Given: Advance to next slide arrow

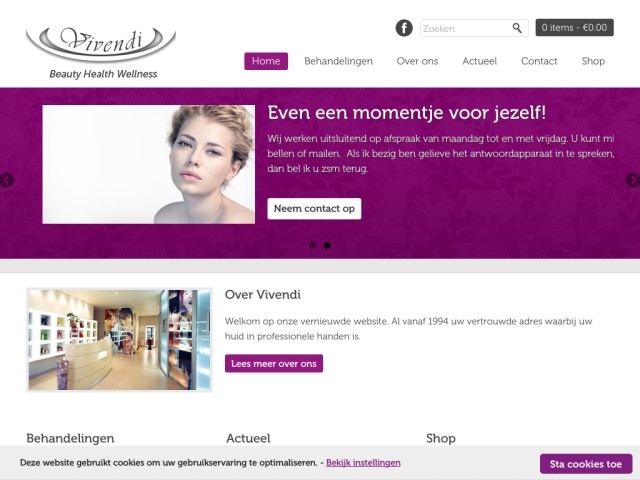Looking at the screenshot, I should pyautogui.click(x=633, y=180).
